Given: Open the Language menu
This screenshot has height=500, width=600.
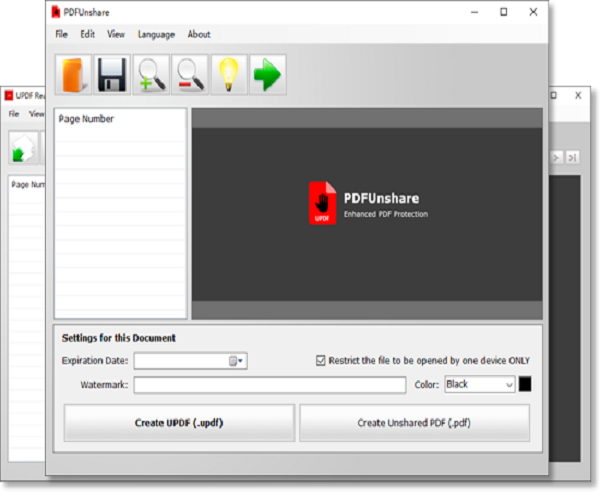Looking at the screenshot, I should coord(156,34).
